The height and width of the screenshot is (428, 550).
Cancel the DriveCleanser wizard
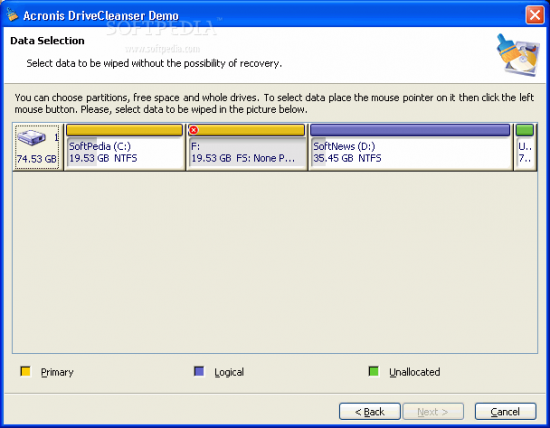click(x=505, y=411)
